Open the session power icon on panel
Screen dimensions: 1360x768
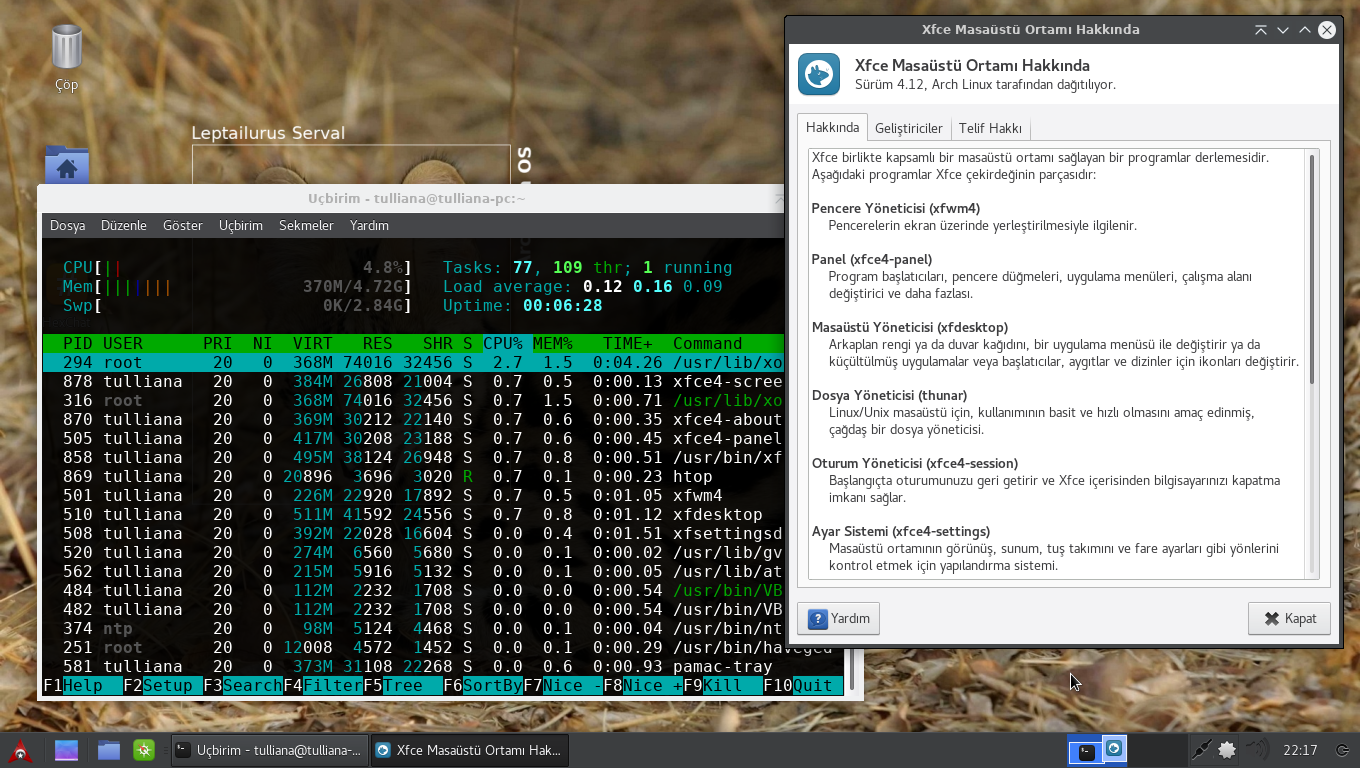tap(1342, 750)
